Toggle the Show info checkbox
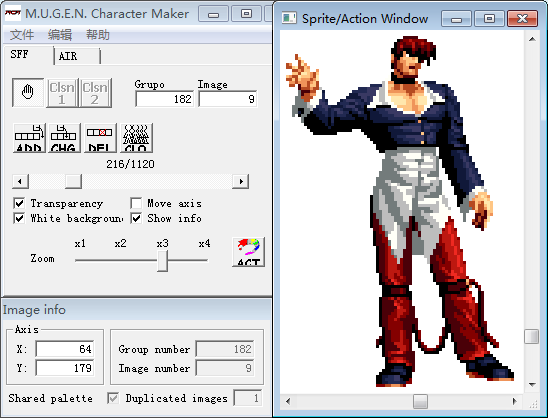 point(136,218)
